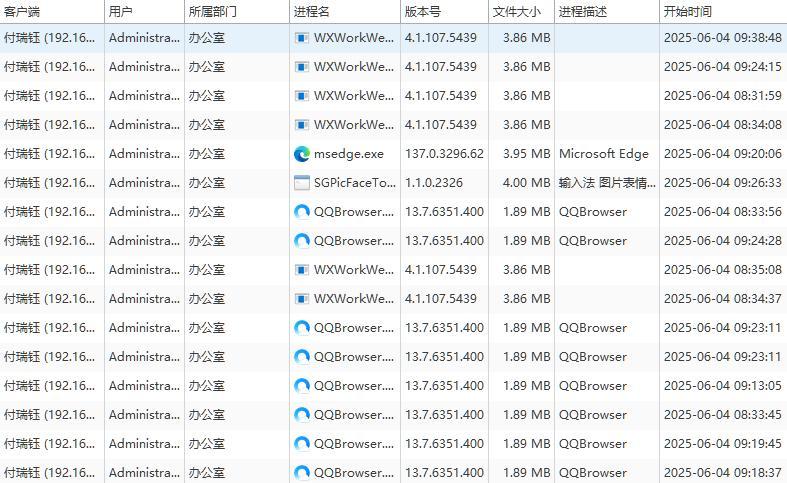Screen dimensions: 787x483
Task: Click 1.89 MB size in 09:19:45 row
Action: pos(527,444)
